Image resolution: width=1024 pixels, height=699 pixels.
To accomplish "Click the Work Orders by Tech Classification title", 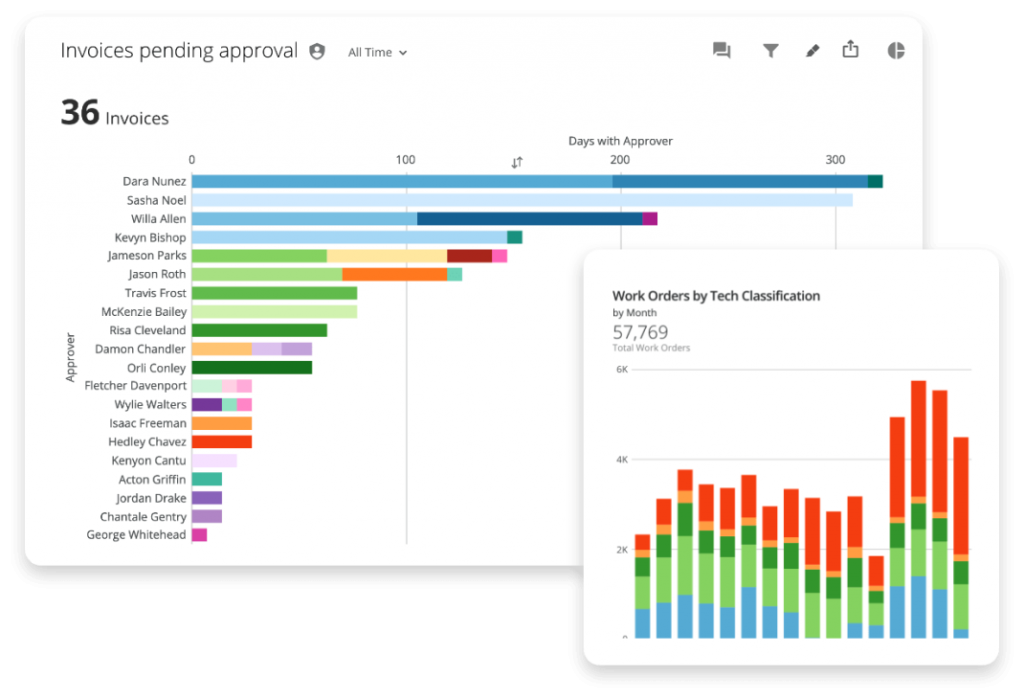I will [x=717, y=296].
